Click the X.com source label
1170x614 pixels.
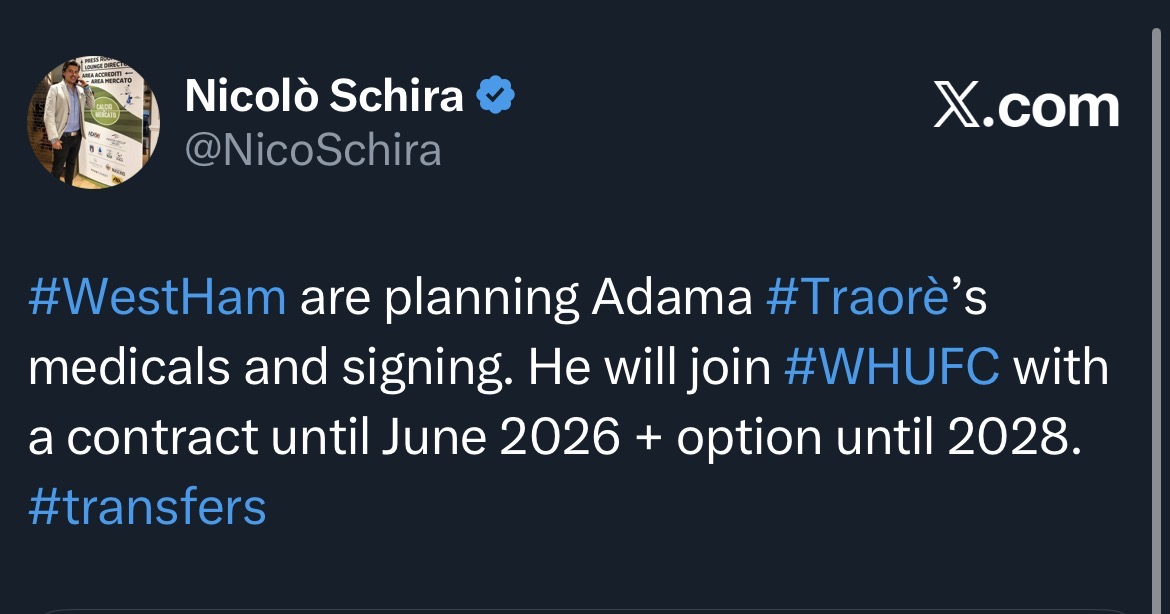click(x=1026, y=107)
